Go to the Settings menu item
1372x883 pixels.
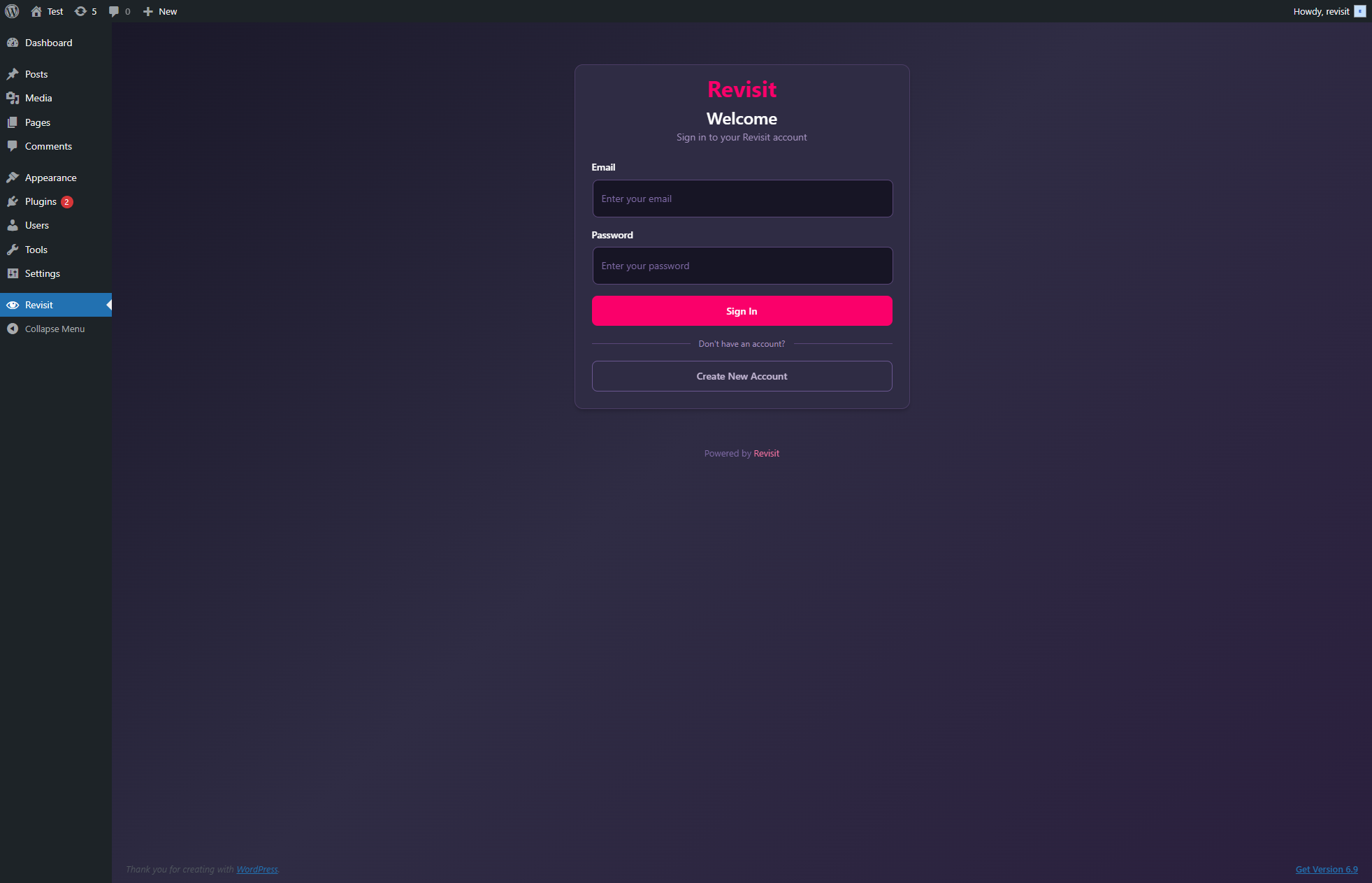[42, 273]
